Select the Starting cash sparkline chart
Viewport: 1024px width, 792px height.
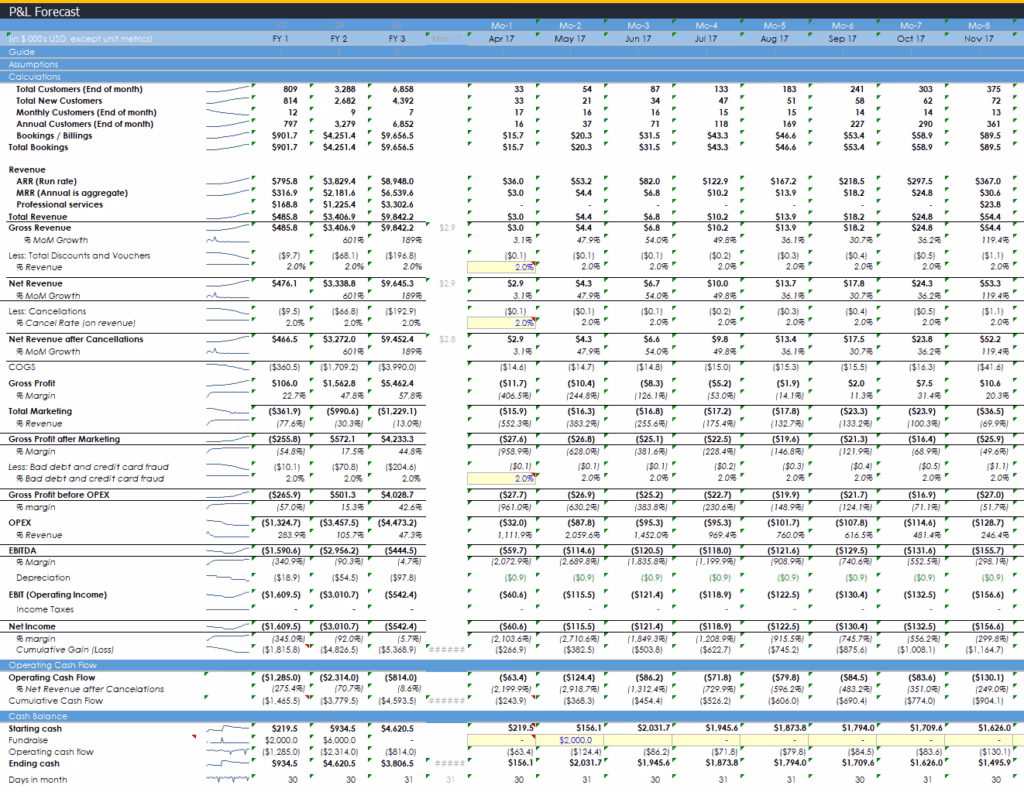[228, 729]
